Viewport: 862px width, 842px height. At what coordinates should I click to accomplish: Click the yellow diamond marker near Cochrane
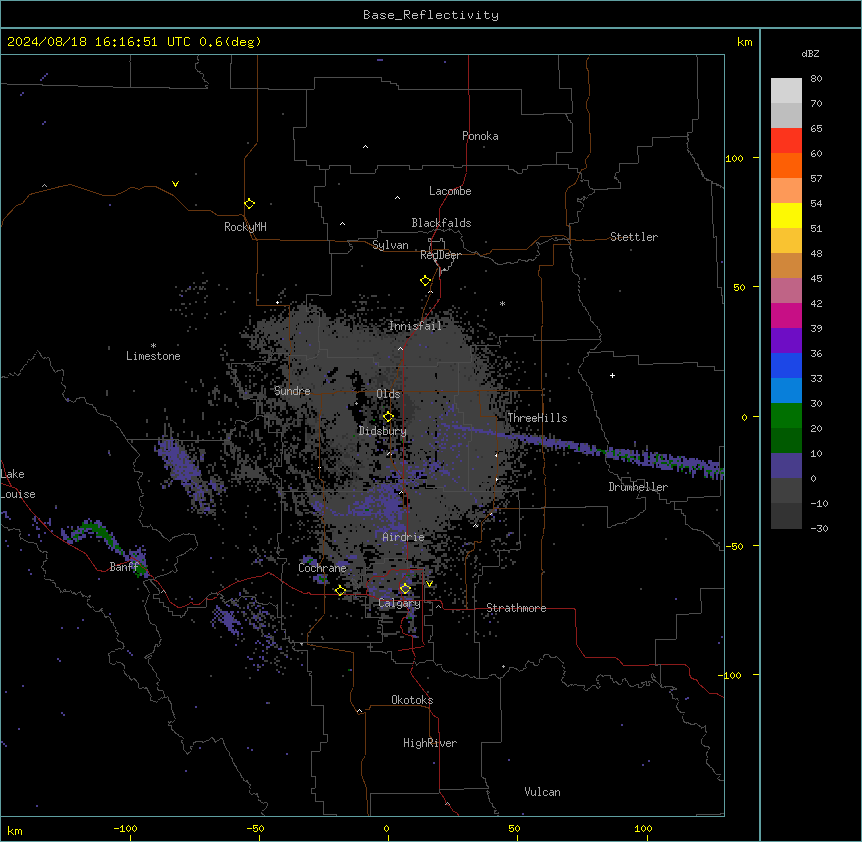(340, 590)
